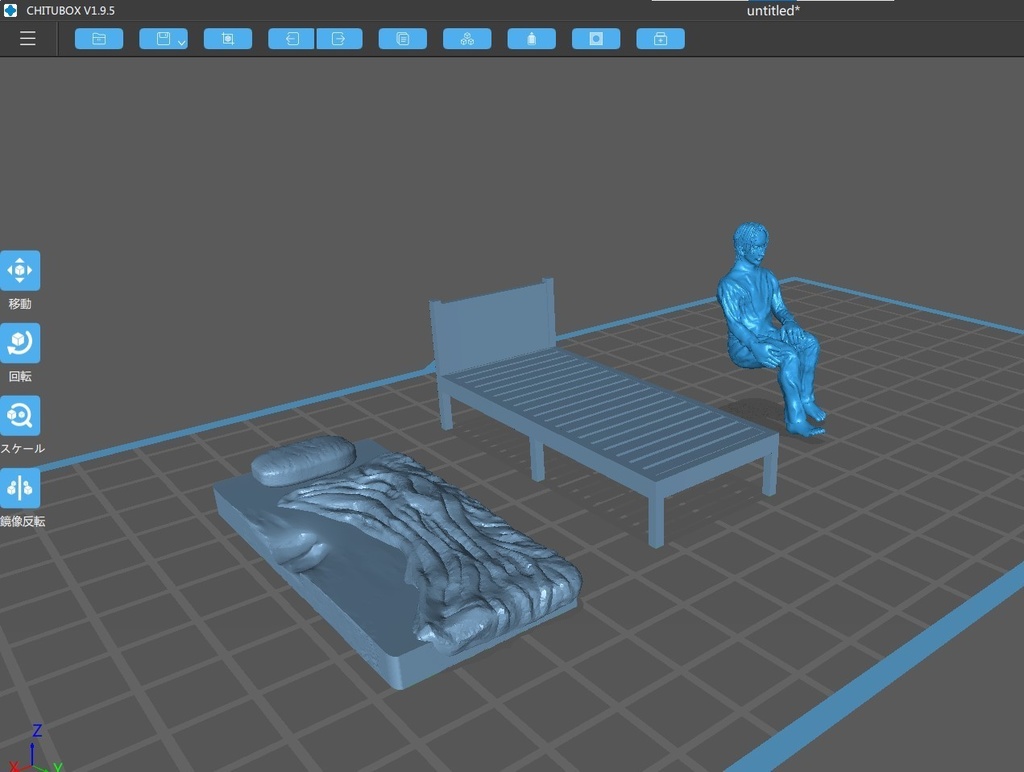Hollow the selected model
Image resolution: width=1024 pixels, height=772 pixels.
[531, 38]
